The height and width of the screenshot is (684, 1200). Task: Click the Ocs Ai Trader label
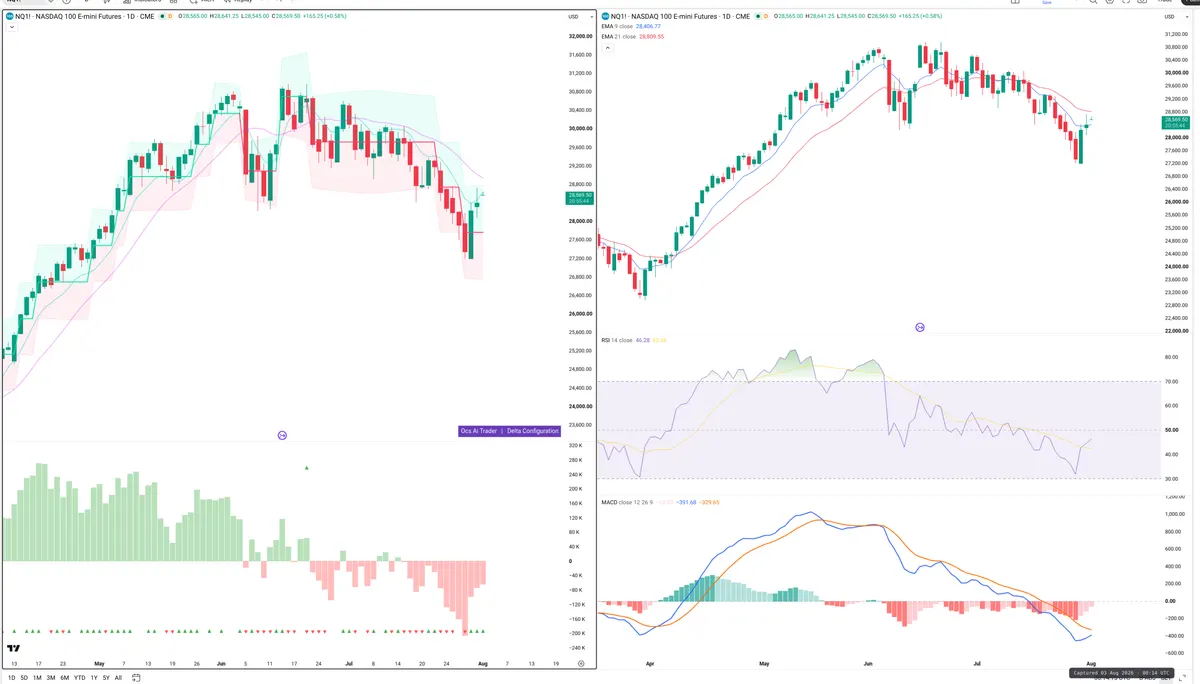(478, 431)
